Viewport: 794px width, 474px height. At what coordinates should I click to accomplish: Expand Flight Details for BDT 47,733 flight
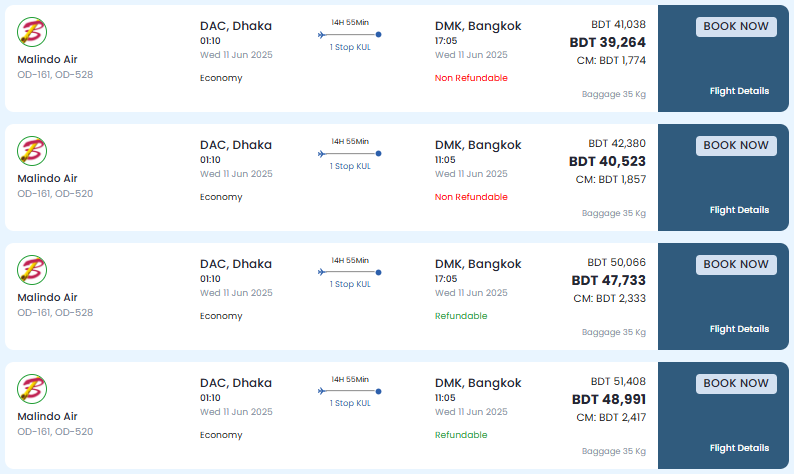click(x=739, y=329)
